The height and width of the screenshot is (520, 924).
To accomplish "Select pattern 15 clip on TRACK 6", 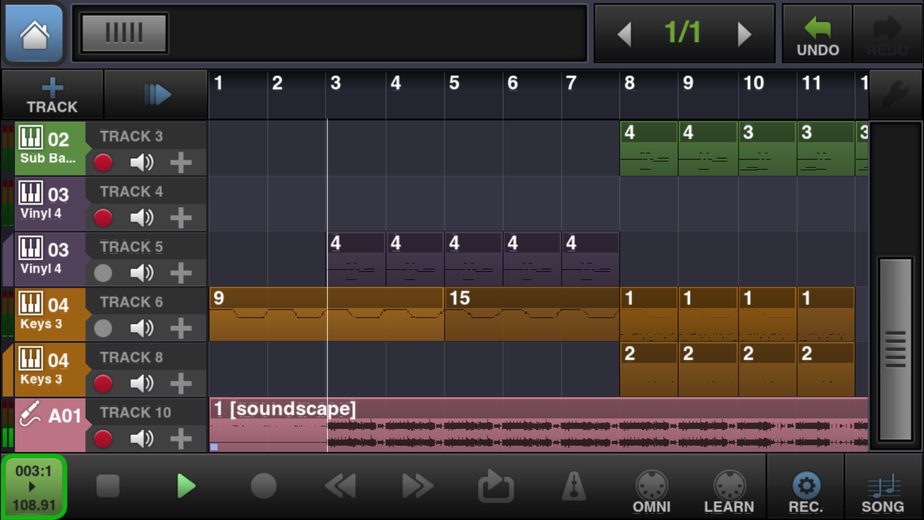I will (532, 314).
